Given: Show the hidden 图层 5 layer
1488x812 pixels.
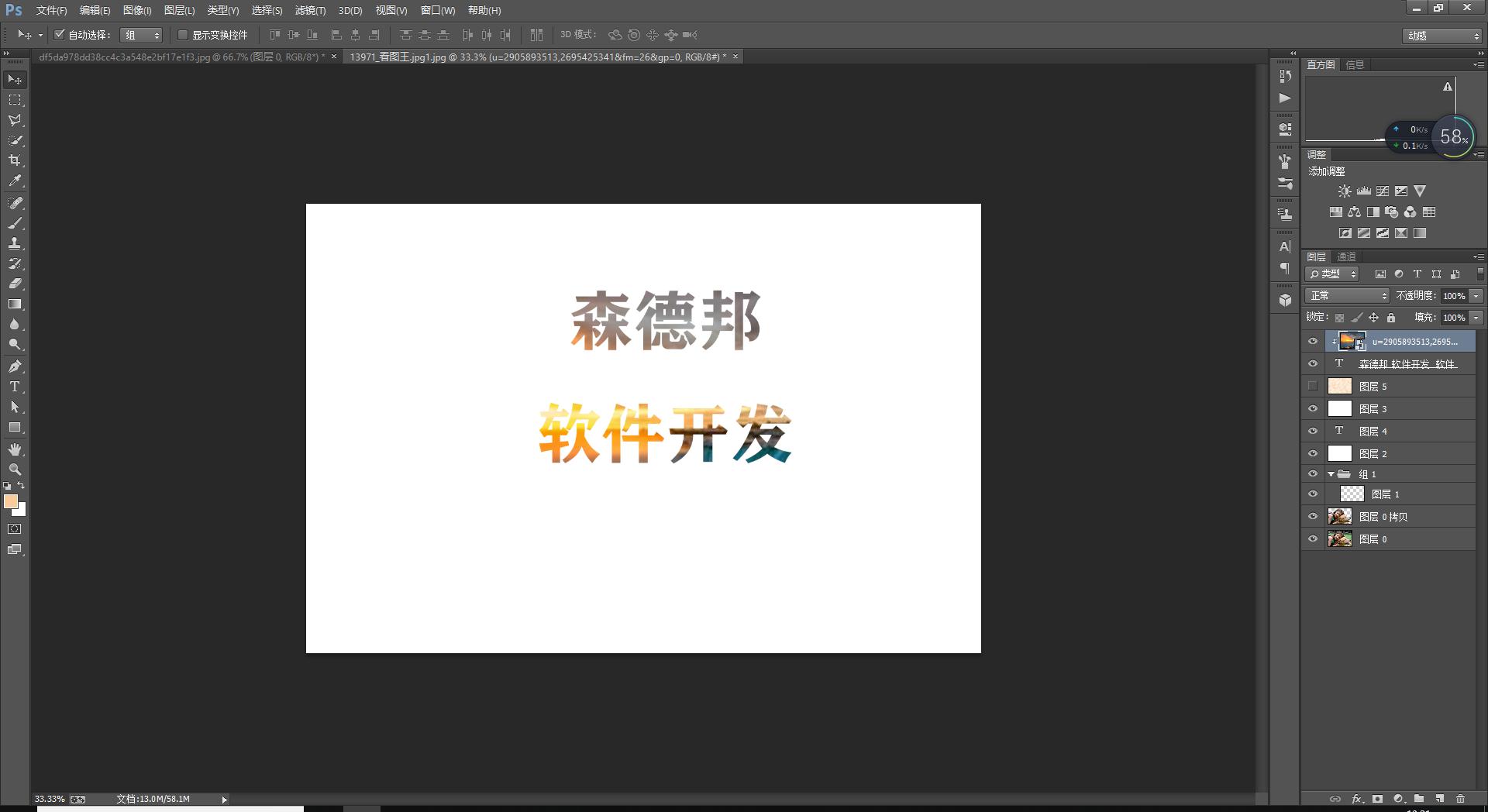Looking at the screenshot, I should [1313, 386].
